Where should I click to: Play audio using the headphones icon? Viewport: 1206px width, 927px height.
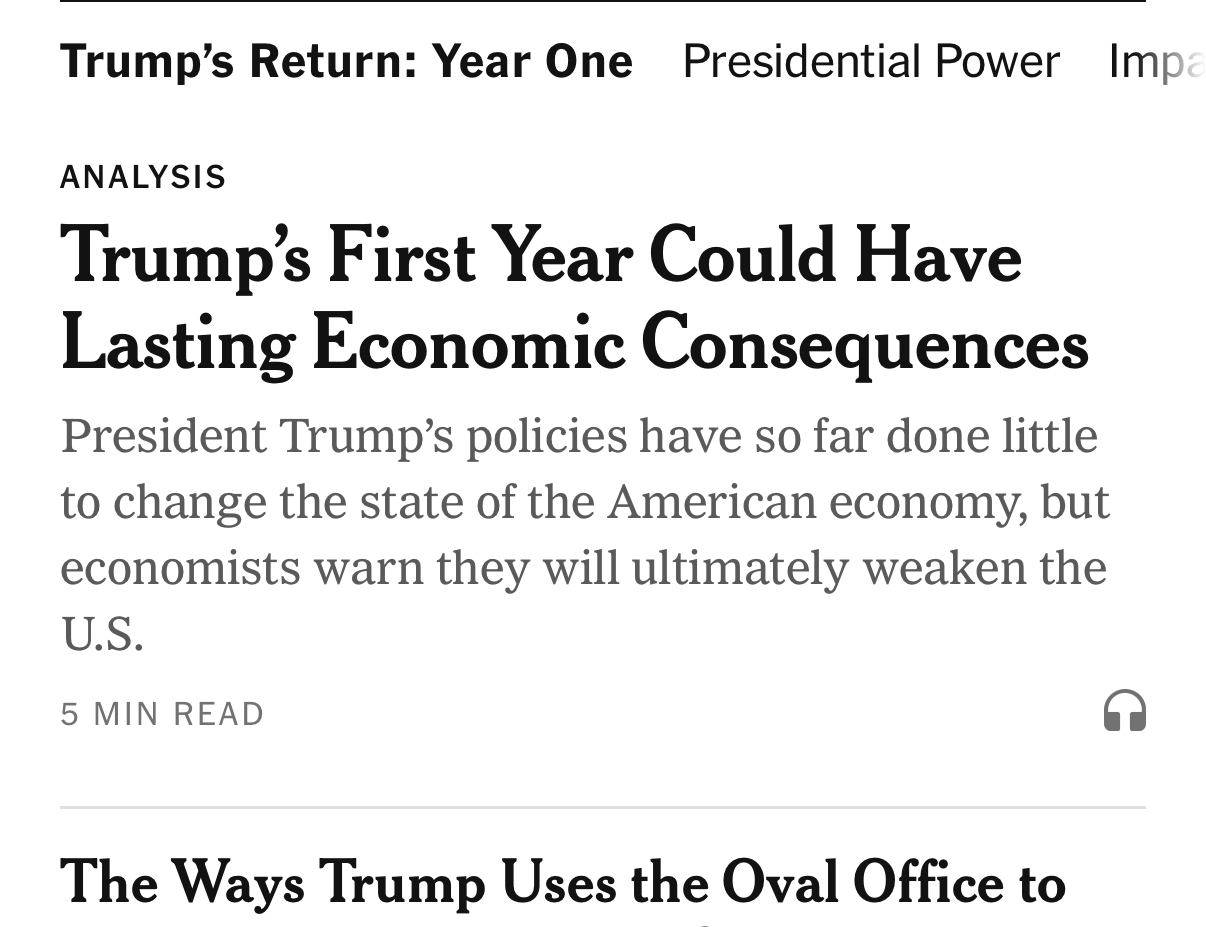click(1124, 711)
